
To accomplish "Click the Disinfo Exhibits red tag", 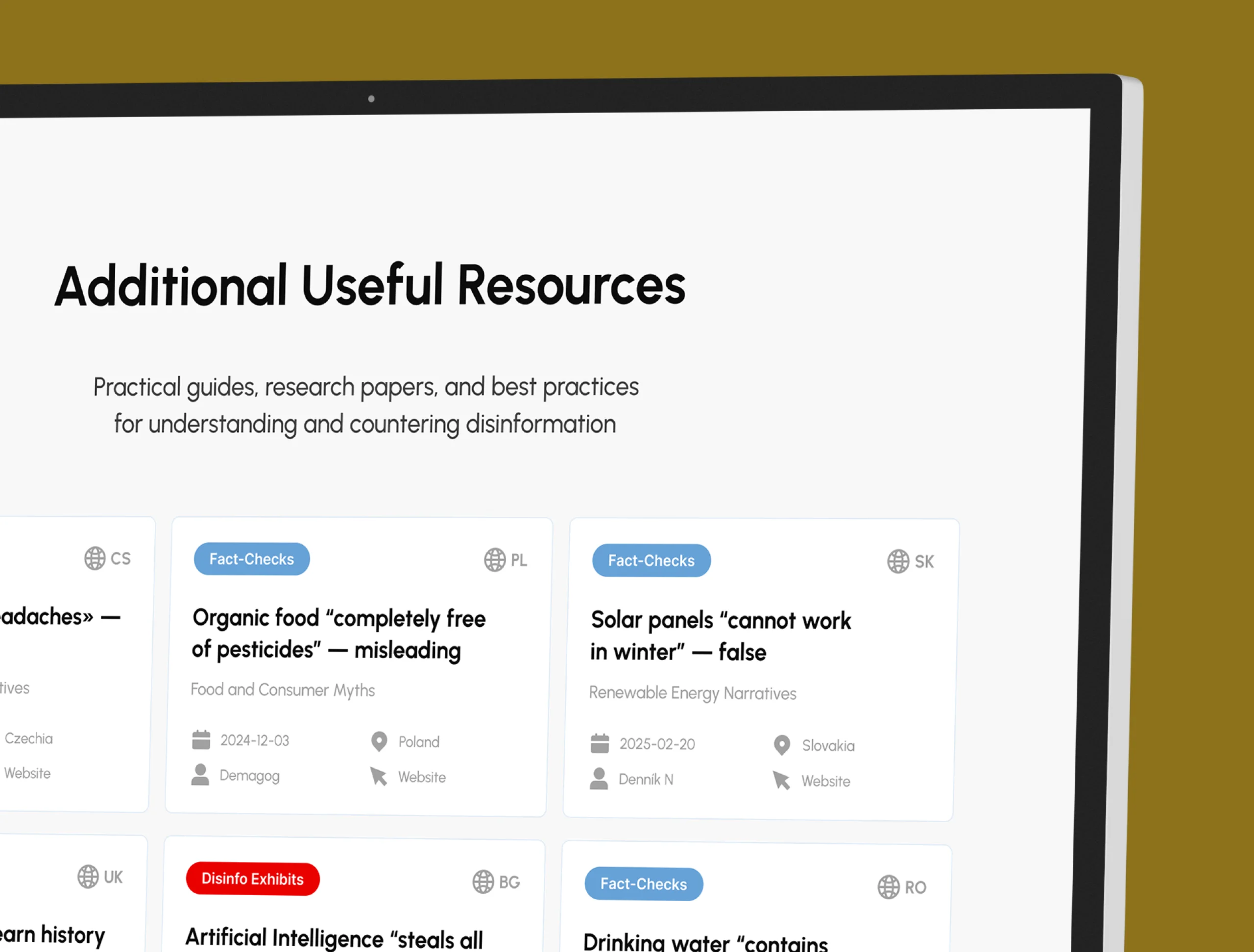I will (253, 879).
